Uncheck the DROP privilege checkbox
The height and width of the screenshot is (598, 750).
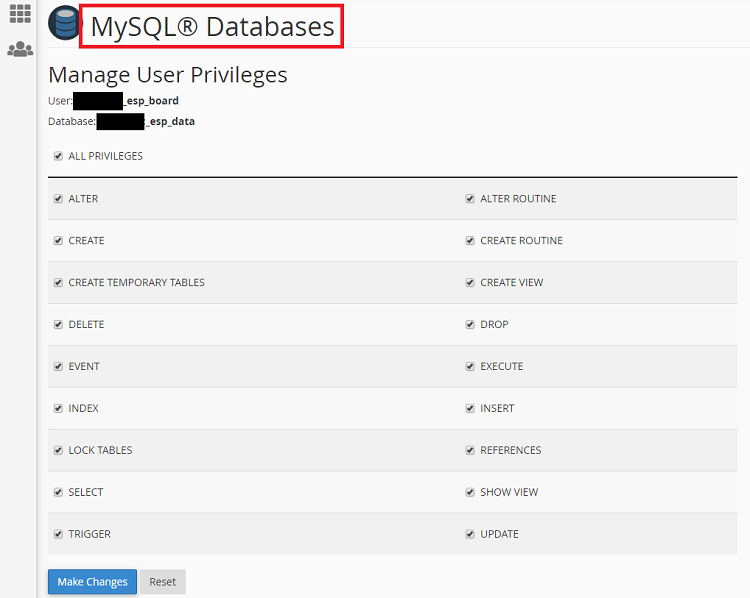pos(470,325)
